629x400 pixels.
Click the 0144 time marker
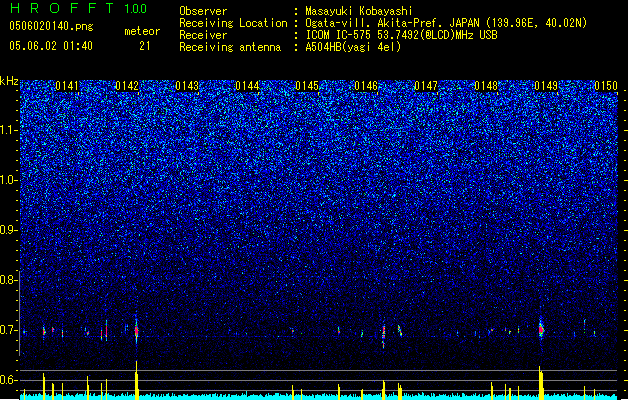(247, 86)
